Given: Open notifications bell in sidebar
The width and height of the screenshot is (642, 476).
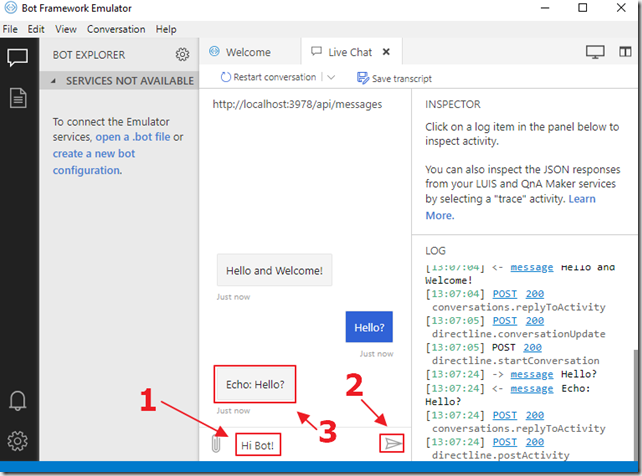Looking at the screenshot, I should click(x=18, y=400).
